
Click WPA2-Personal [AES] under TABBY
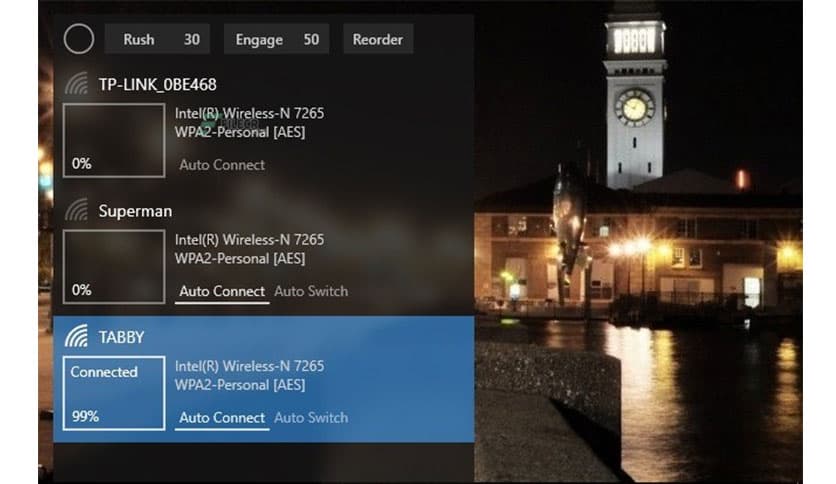click(x=240, y=385)
